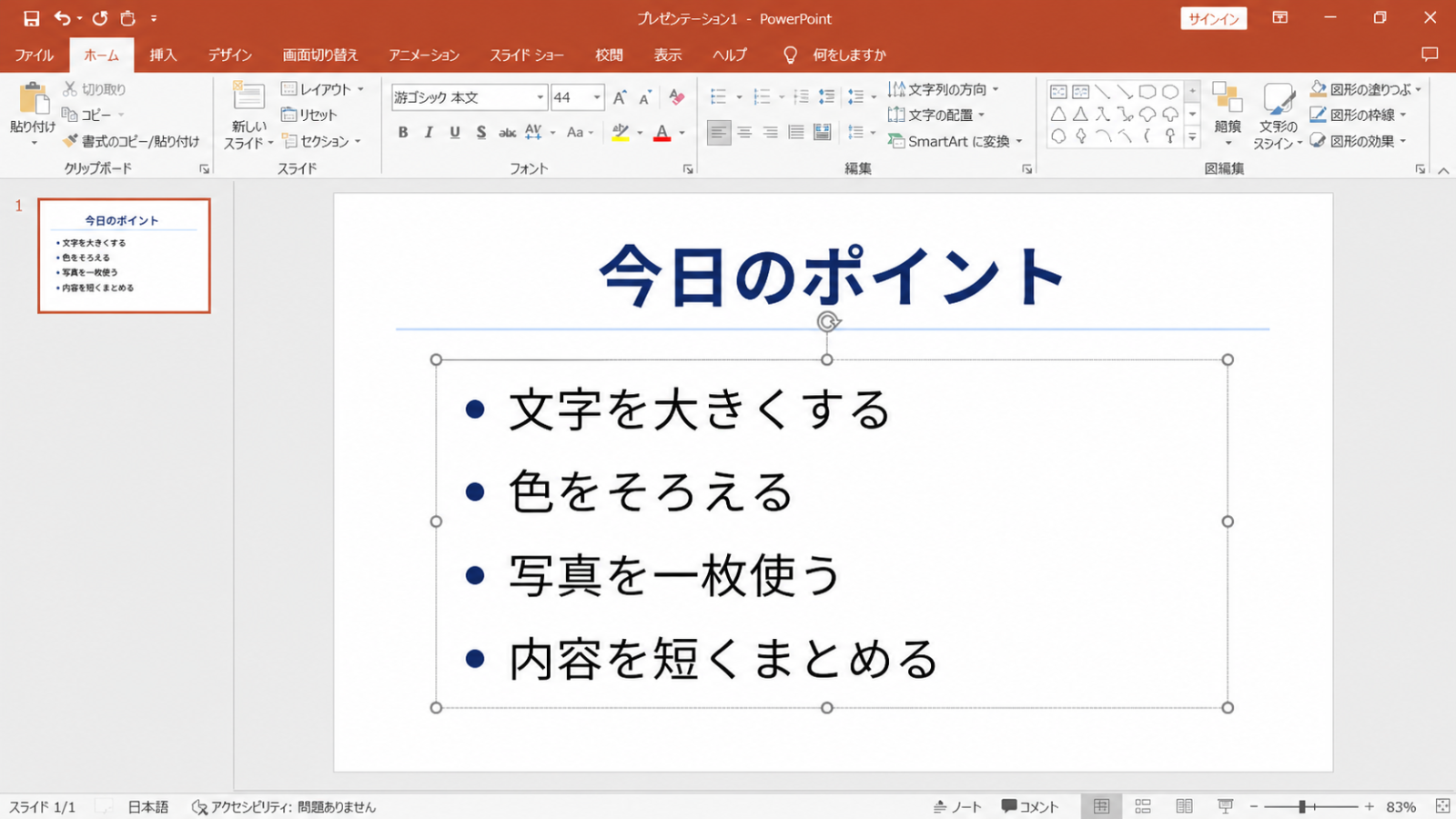Click bullet text 色をそろえる
Viewport: 1456px width, 819px height.
tap(652, 492)
